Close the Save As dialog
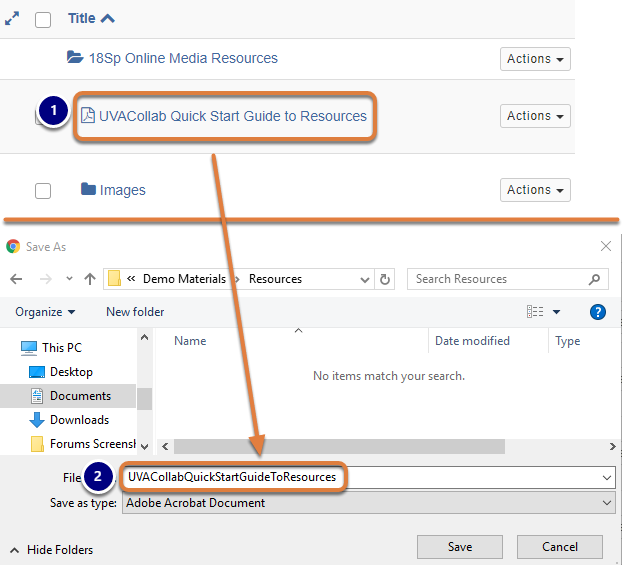Screen dimensions: 622x565 (x=605, y=246)
